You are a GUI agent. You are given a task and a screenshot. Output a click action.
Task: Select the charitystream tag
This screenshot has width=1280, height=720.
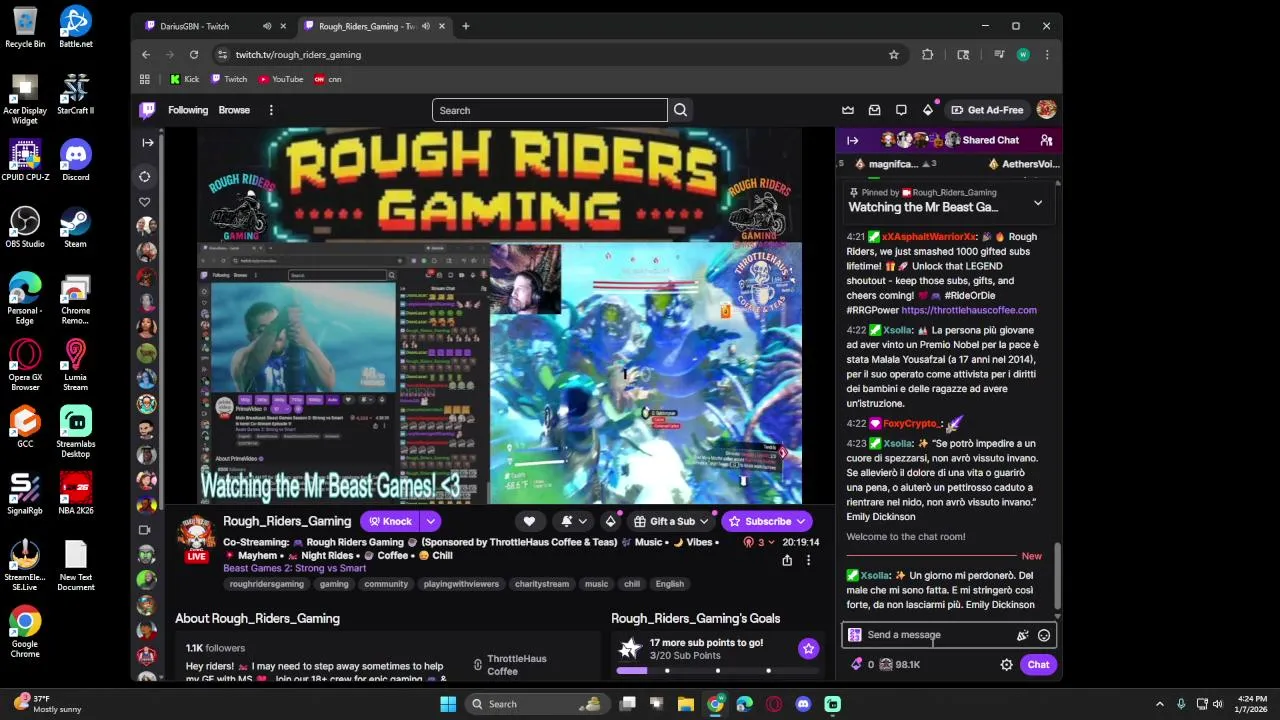[541, 584]
